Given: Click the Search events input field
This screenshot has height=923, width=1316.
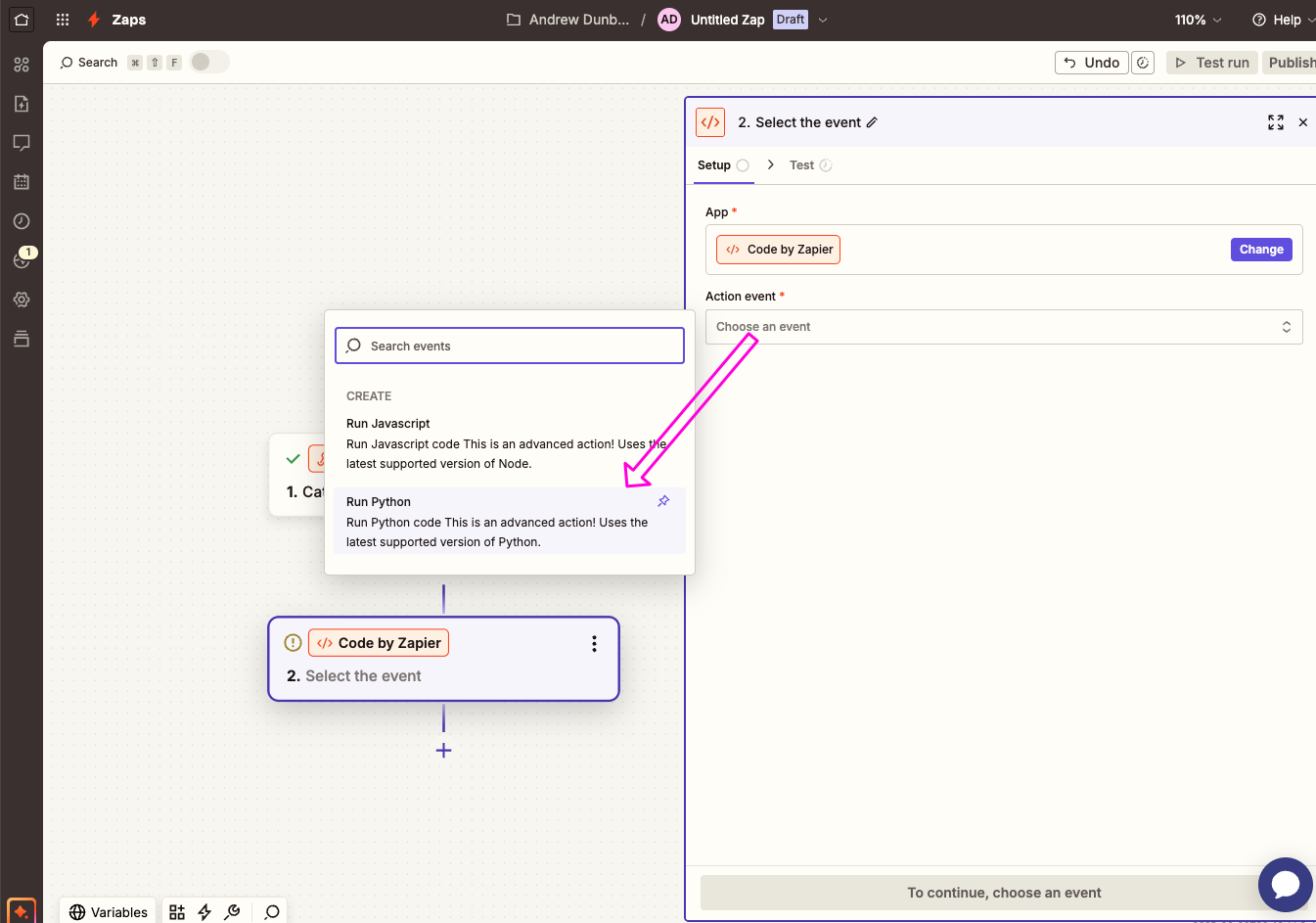Looking at the screenshot, I should [x=510, y=346].
